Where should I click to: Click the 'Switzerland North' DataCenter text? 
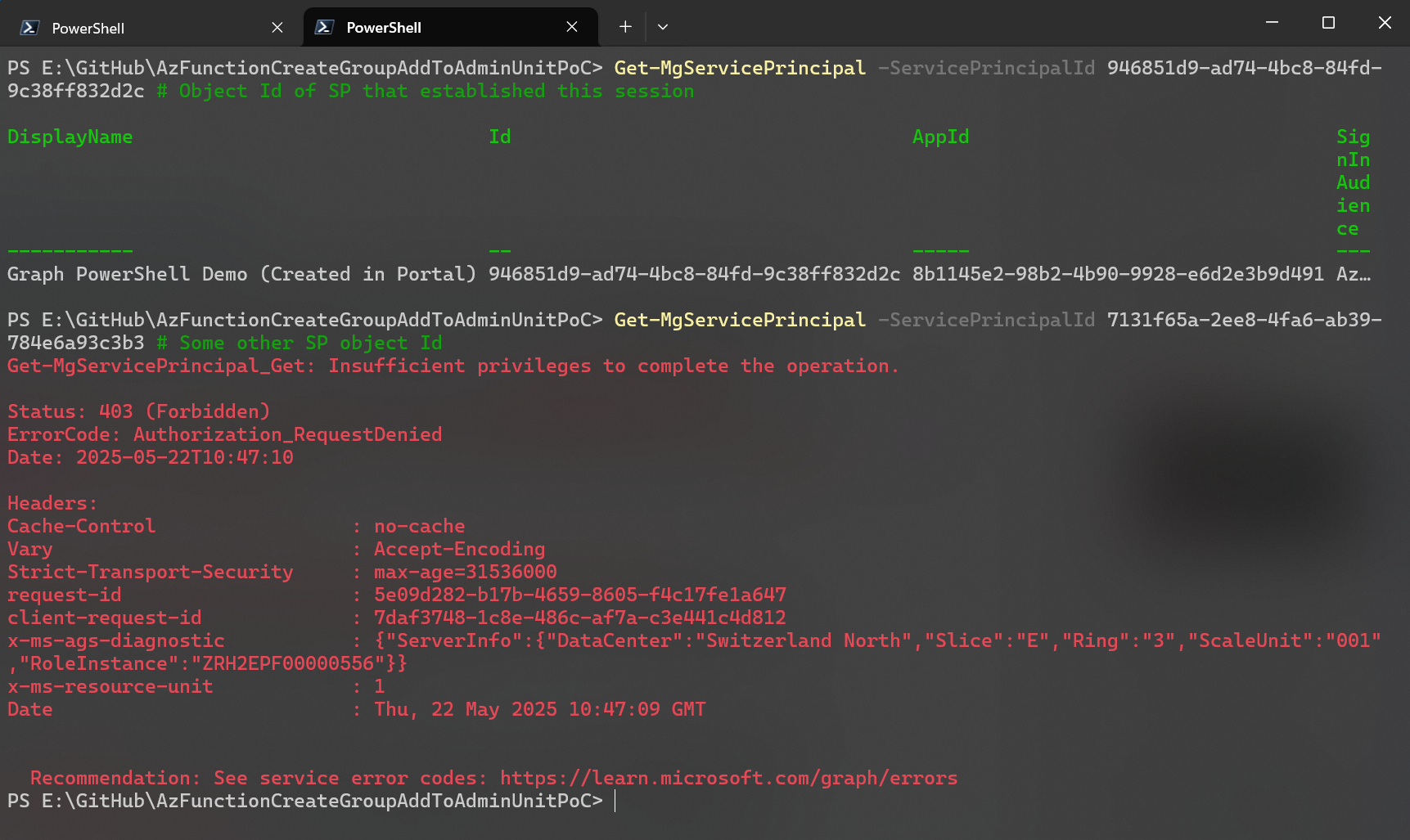[809, 640]
